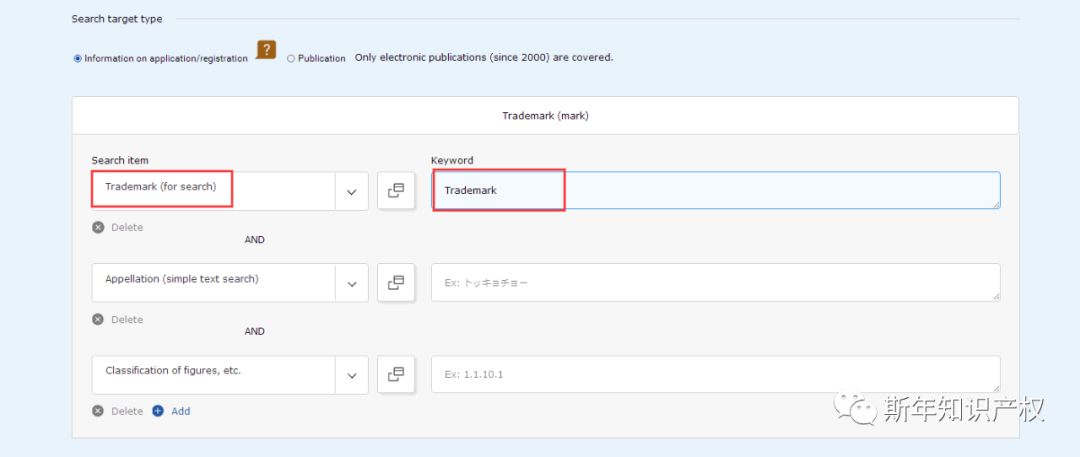Select the Publication radio button
1080x457 pixels.
[x=291, y=59]
